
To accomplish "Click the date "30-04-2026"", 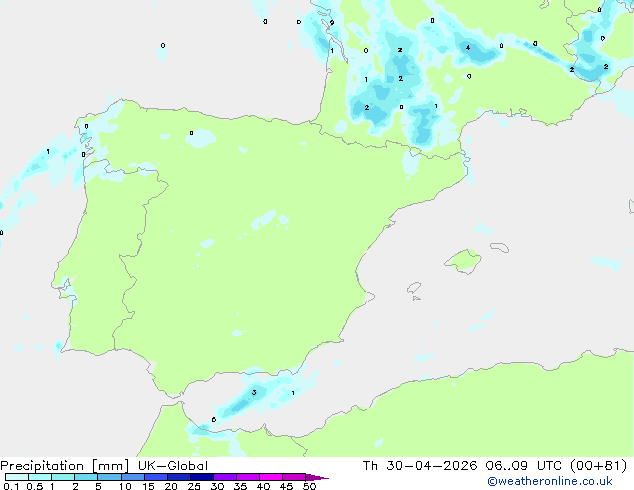I will point(431,466).
